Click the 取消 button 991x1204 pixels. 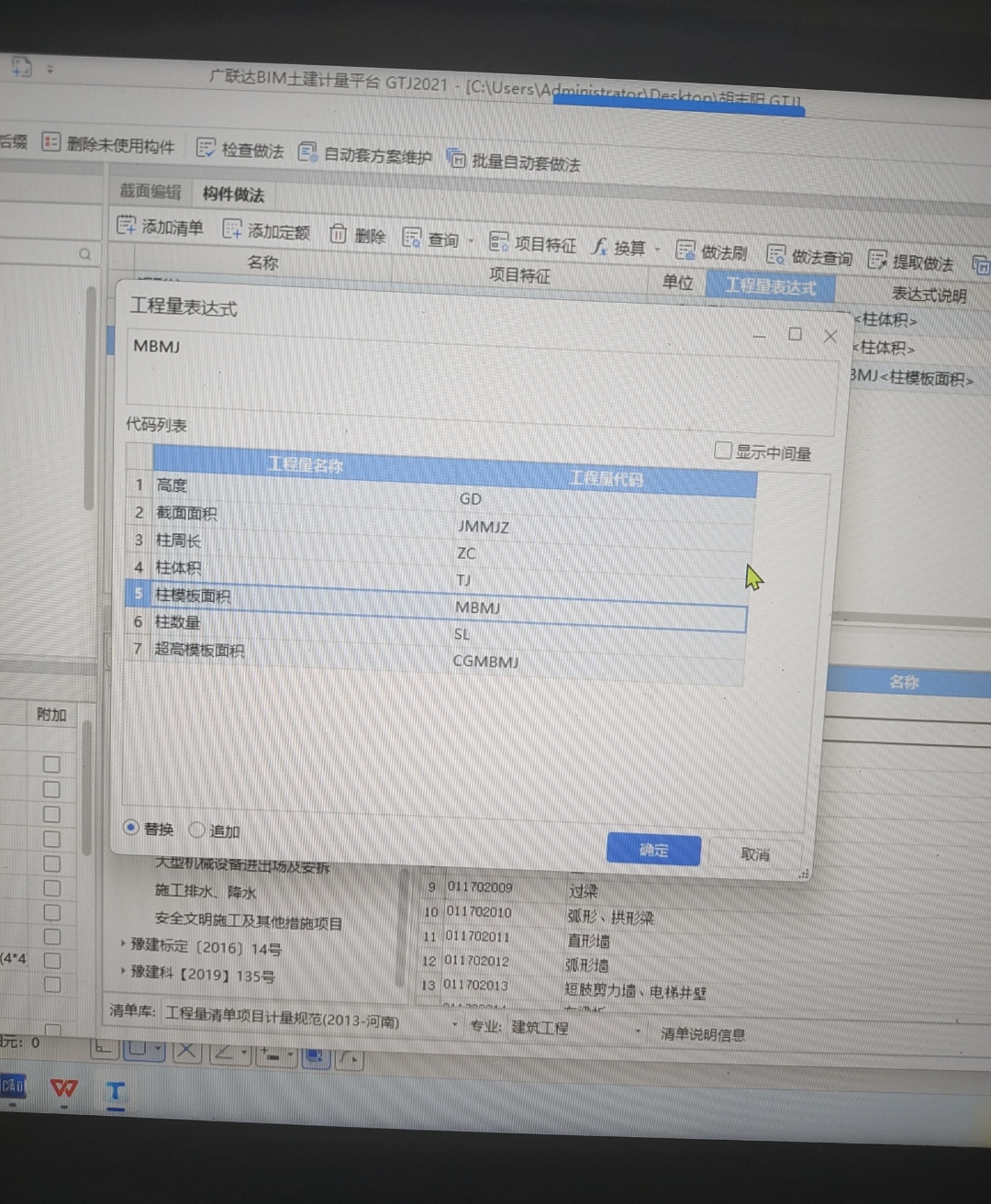coord(755,853)
